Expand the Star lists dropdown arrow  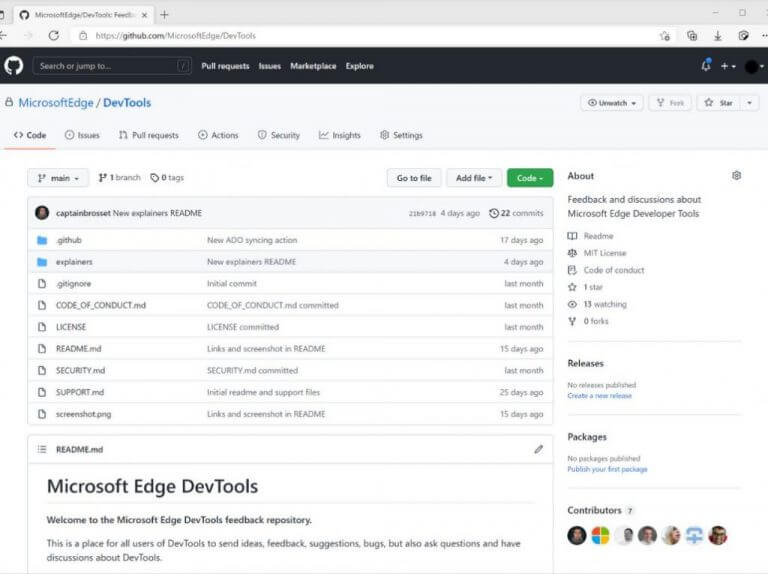tap(749, 103)
